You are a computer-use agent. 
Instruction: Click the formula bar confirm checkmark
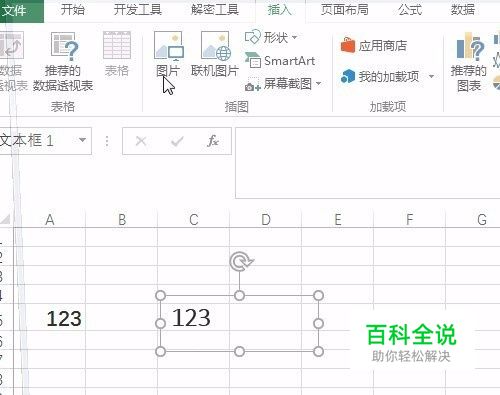coord(177,141)
